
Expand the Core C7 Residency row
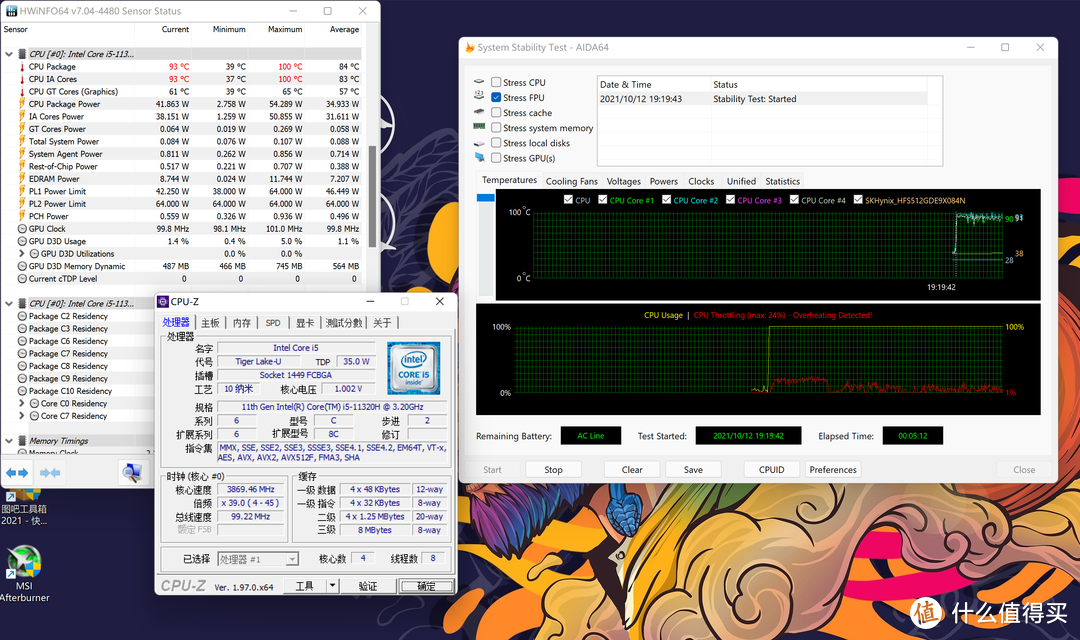(x=21, y=415)
